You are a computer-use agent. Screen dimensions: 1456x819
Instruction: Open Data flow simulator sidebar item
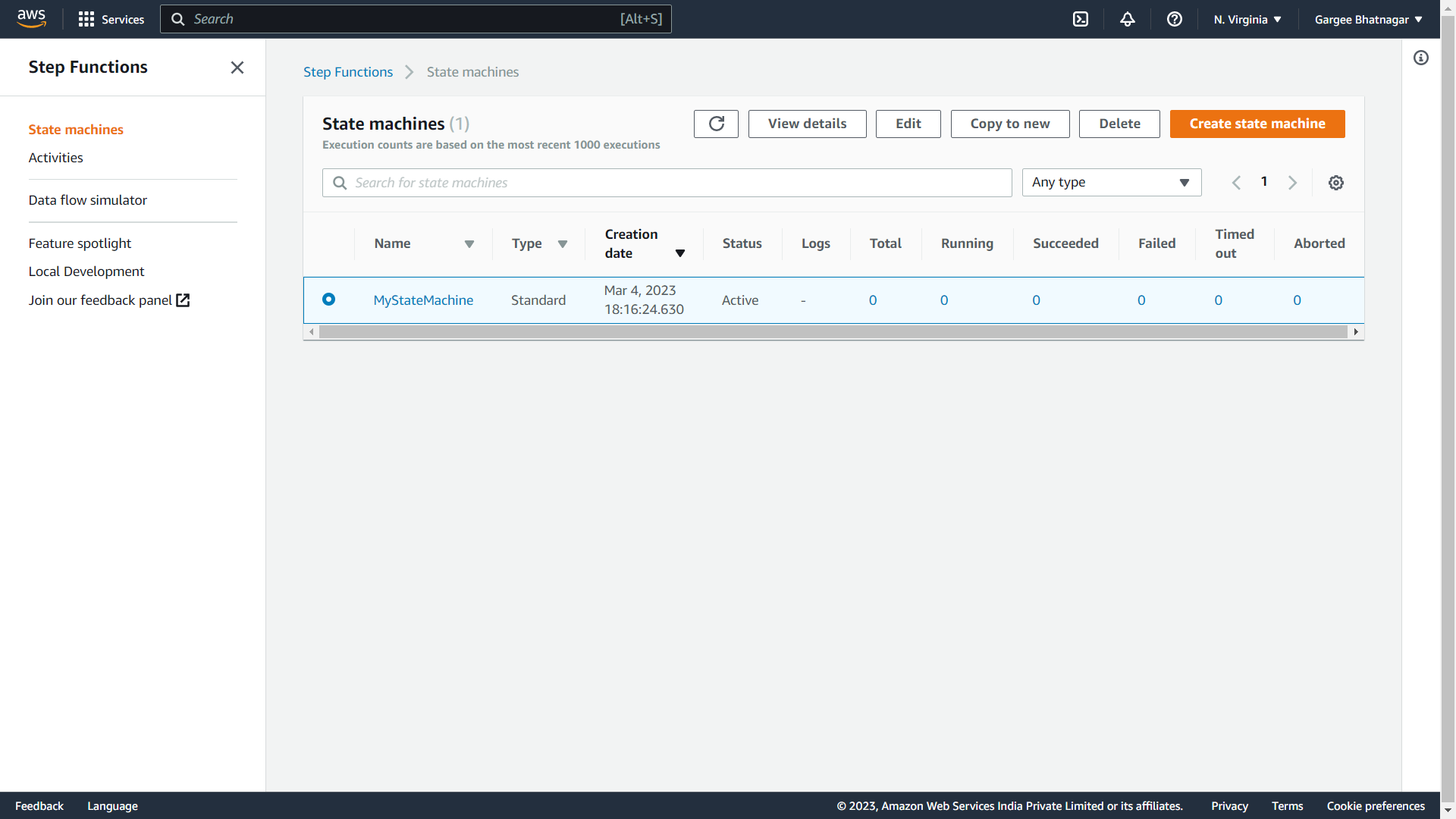88,200
